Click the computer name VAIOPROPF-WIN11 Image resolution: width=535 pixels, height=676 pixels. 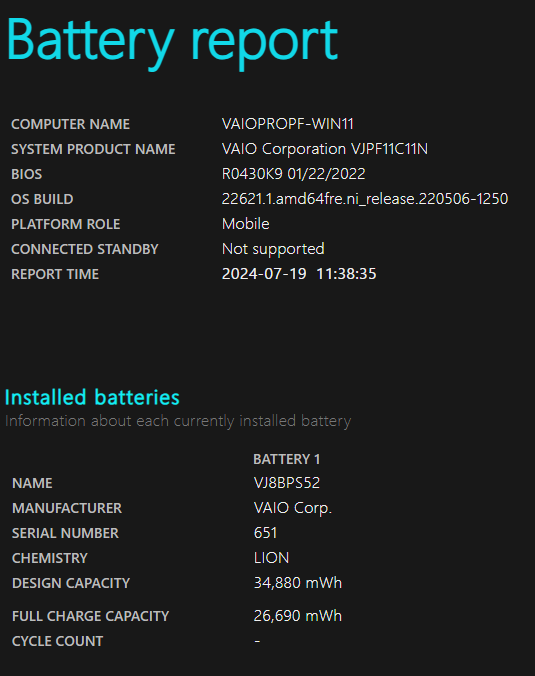coord(288,124)
